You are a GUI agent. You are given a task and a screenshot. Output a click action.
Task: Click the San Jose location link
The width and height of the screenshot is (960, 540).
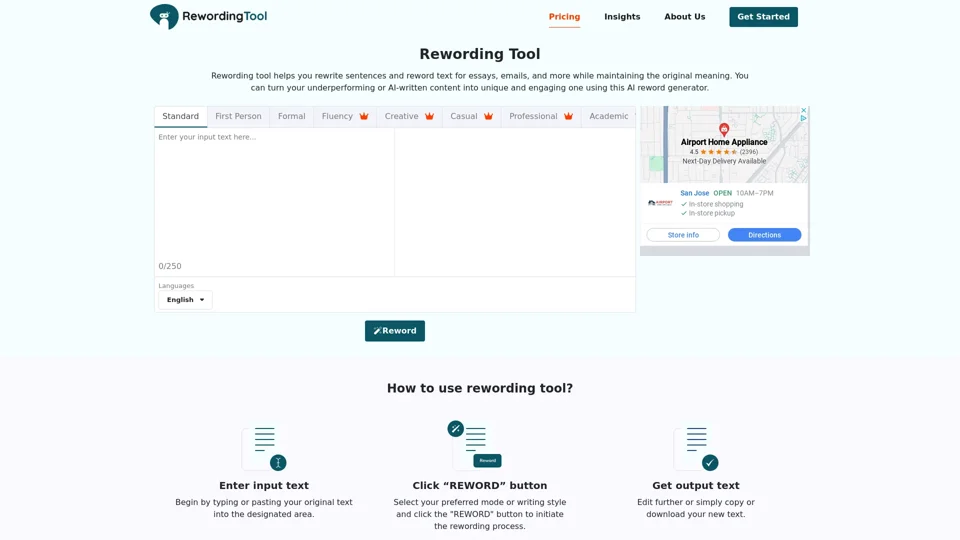coord(694,193)
